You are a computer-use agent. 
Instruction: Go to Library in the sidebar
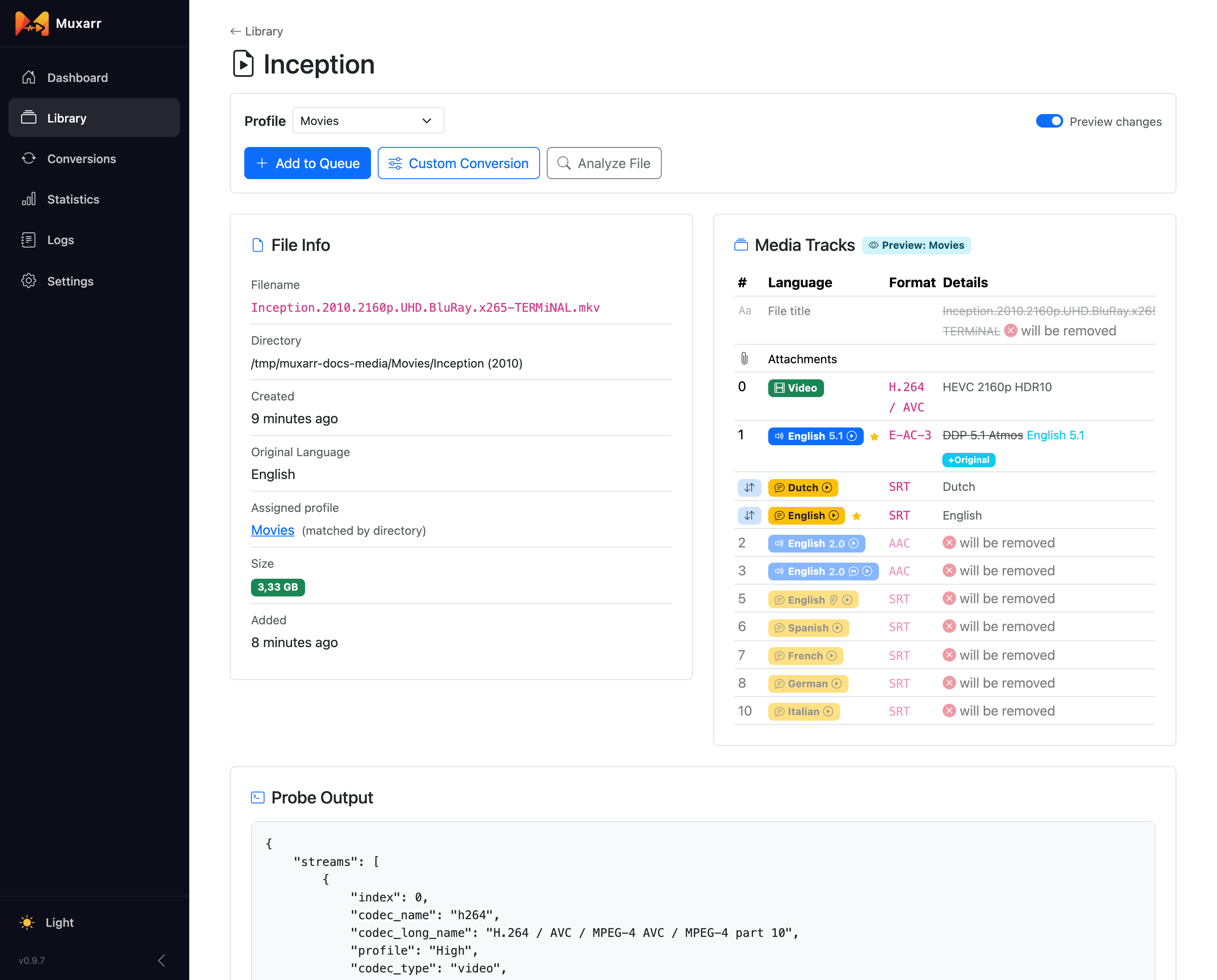(x=94, y=118)
